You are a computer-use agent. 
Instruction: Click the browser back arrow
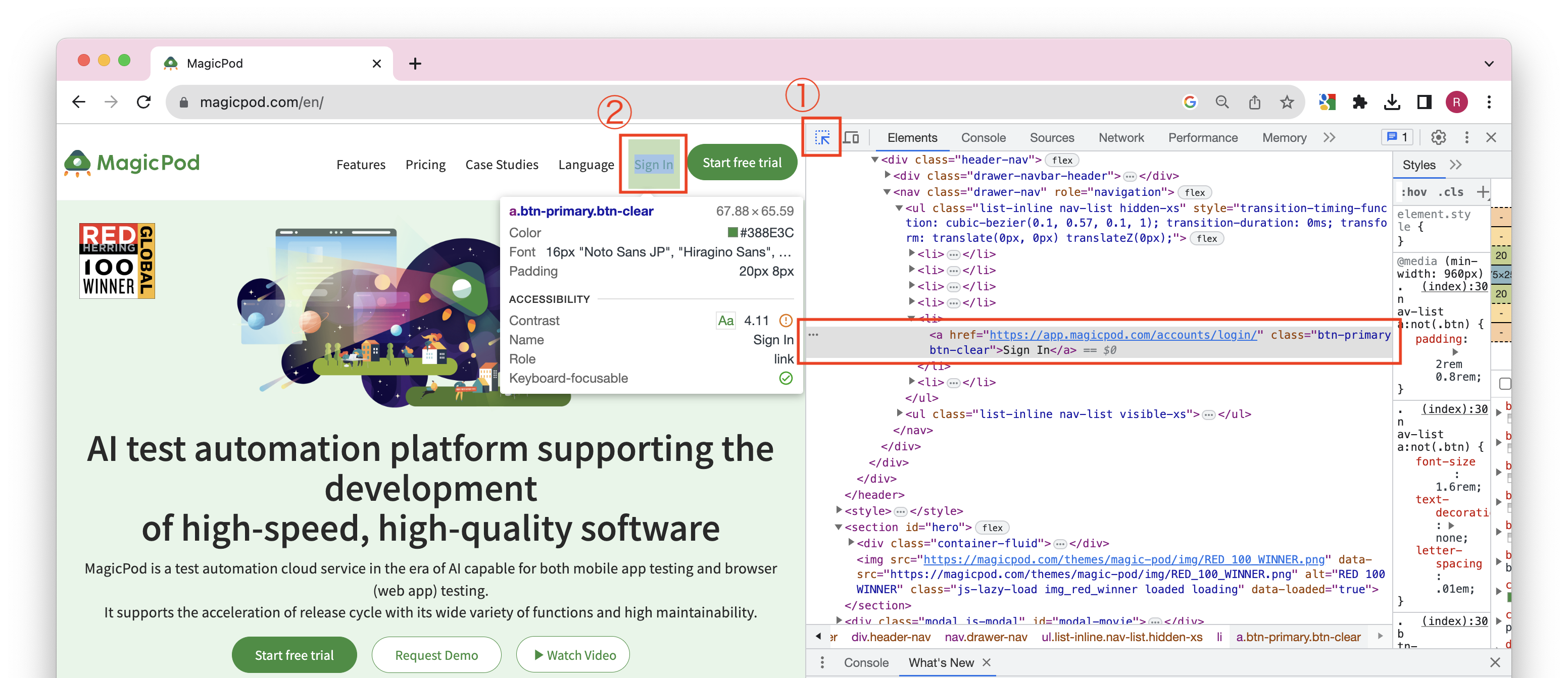pyautogui.click(x=78, y=102)
